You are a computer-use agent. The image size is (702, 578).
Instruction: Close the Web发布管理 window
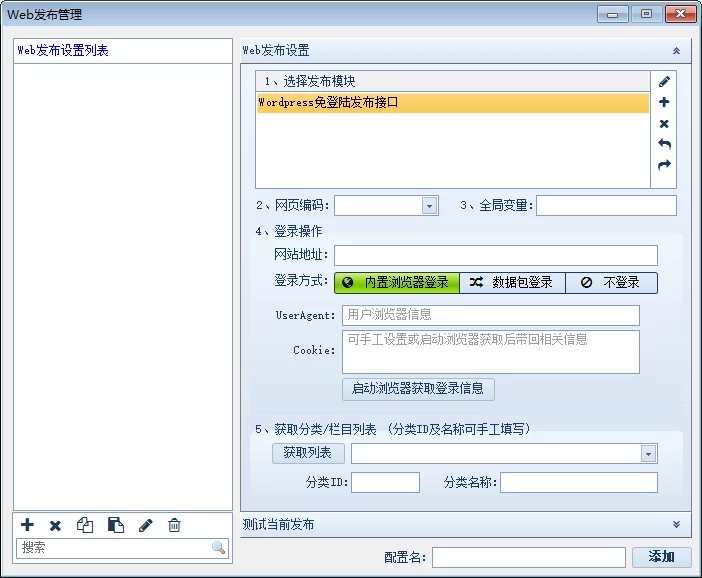(x=680, y=14)
